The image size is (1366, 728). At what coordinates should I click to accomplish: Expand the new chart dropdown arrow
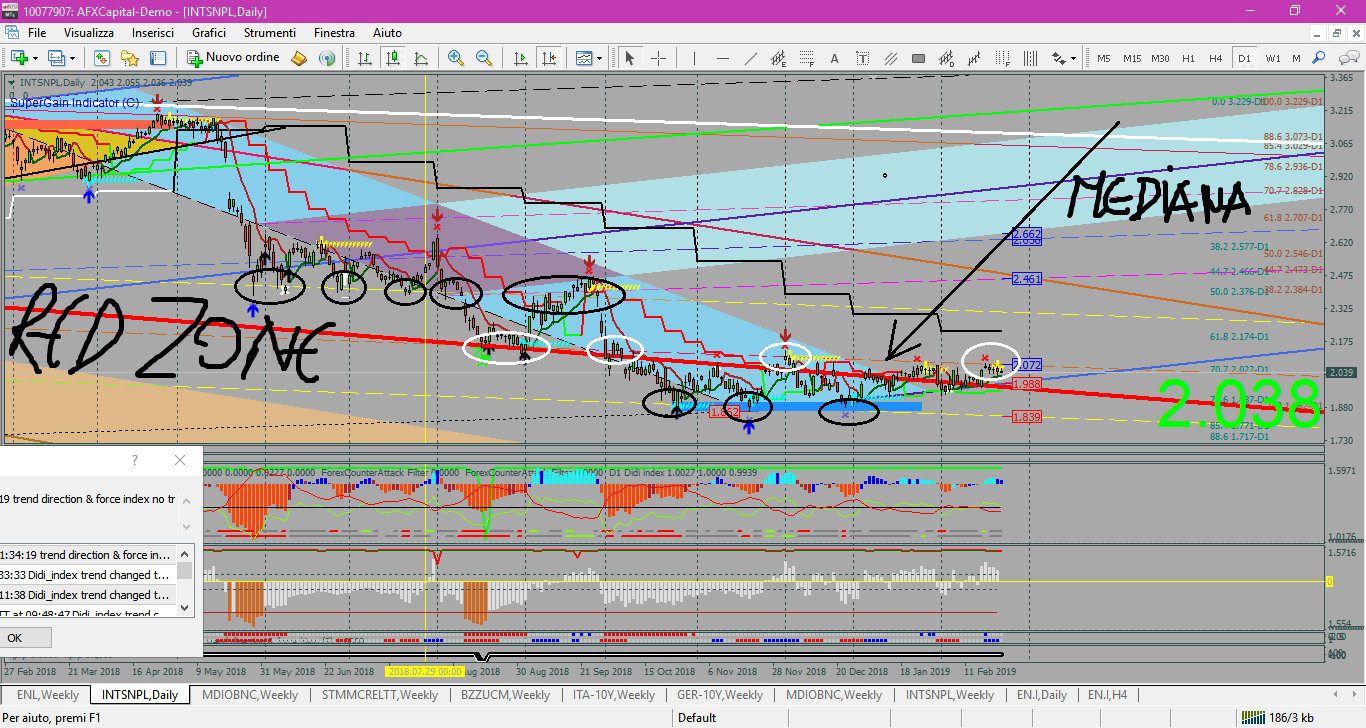[35, 58]
